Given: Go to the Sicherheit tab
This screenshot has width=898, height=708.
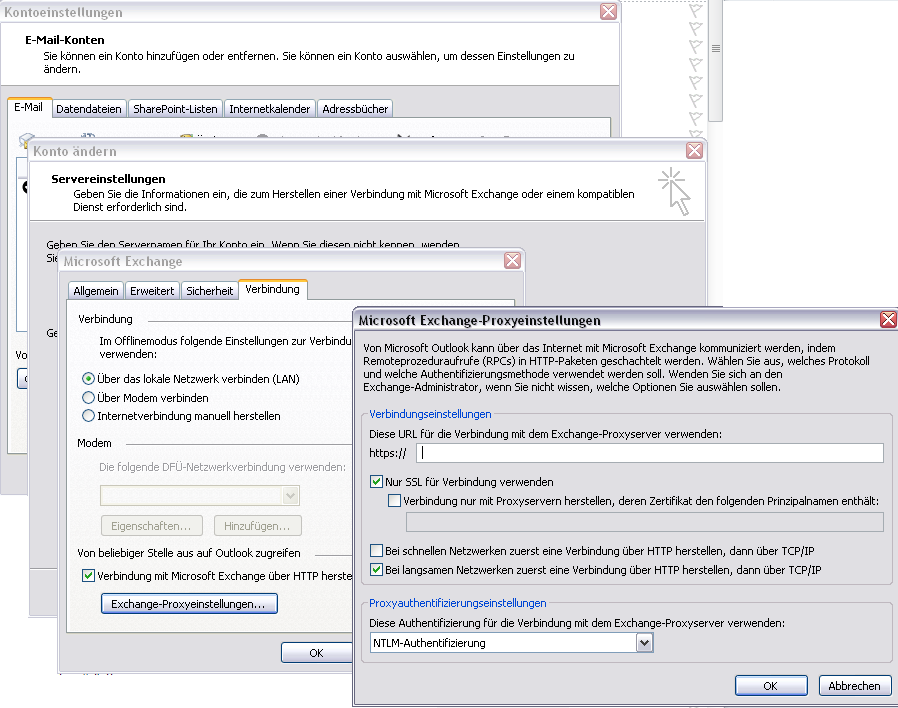Looking at the screenshot, I should click(210, 291).
